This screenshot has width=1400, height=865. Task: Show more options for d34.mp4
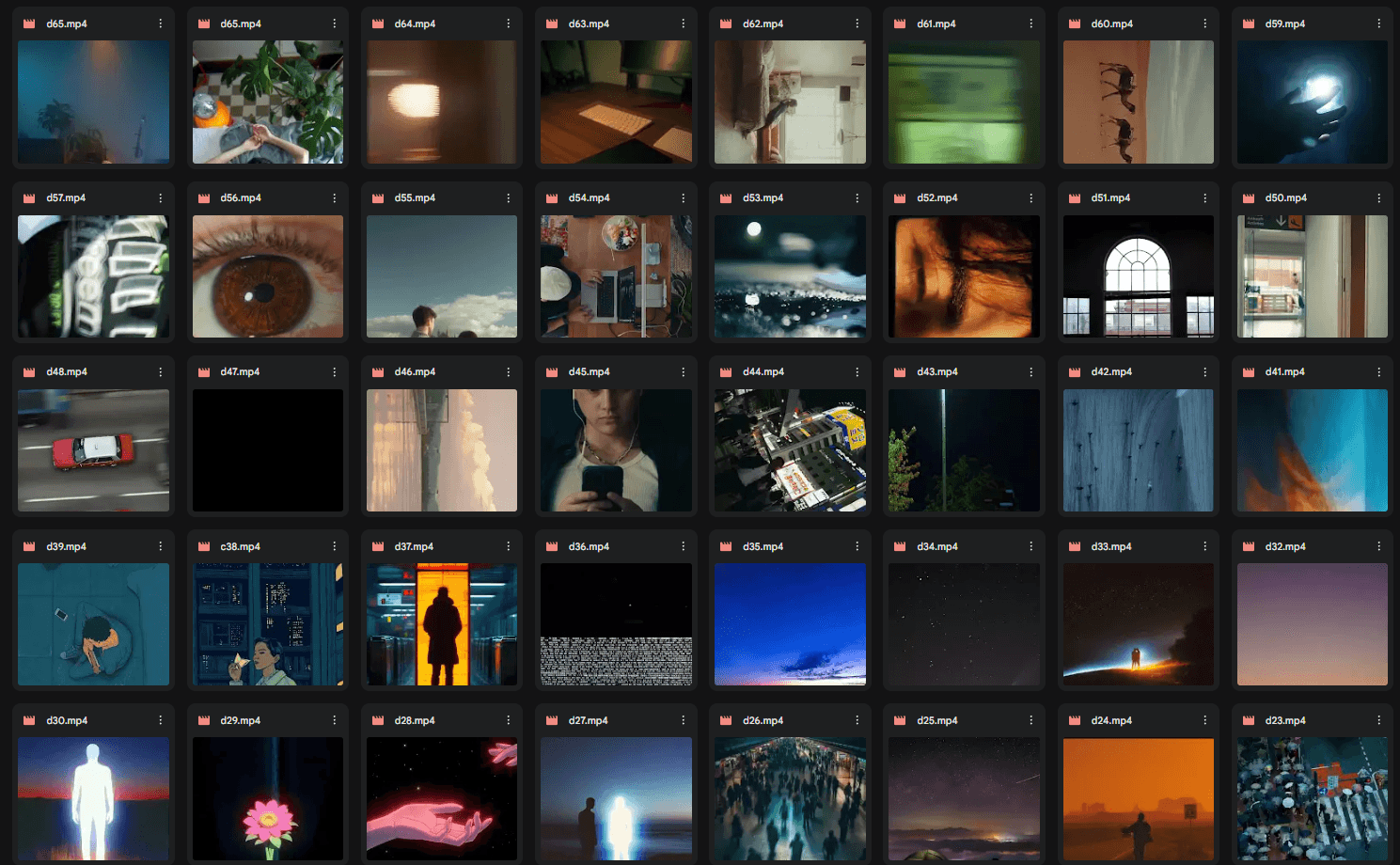1031,546
